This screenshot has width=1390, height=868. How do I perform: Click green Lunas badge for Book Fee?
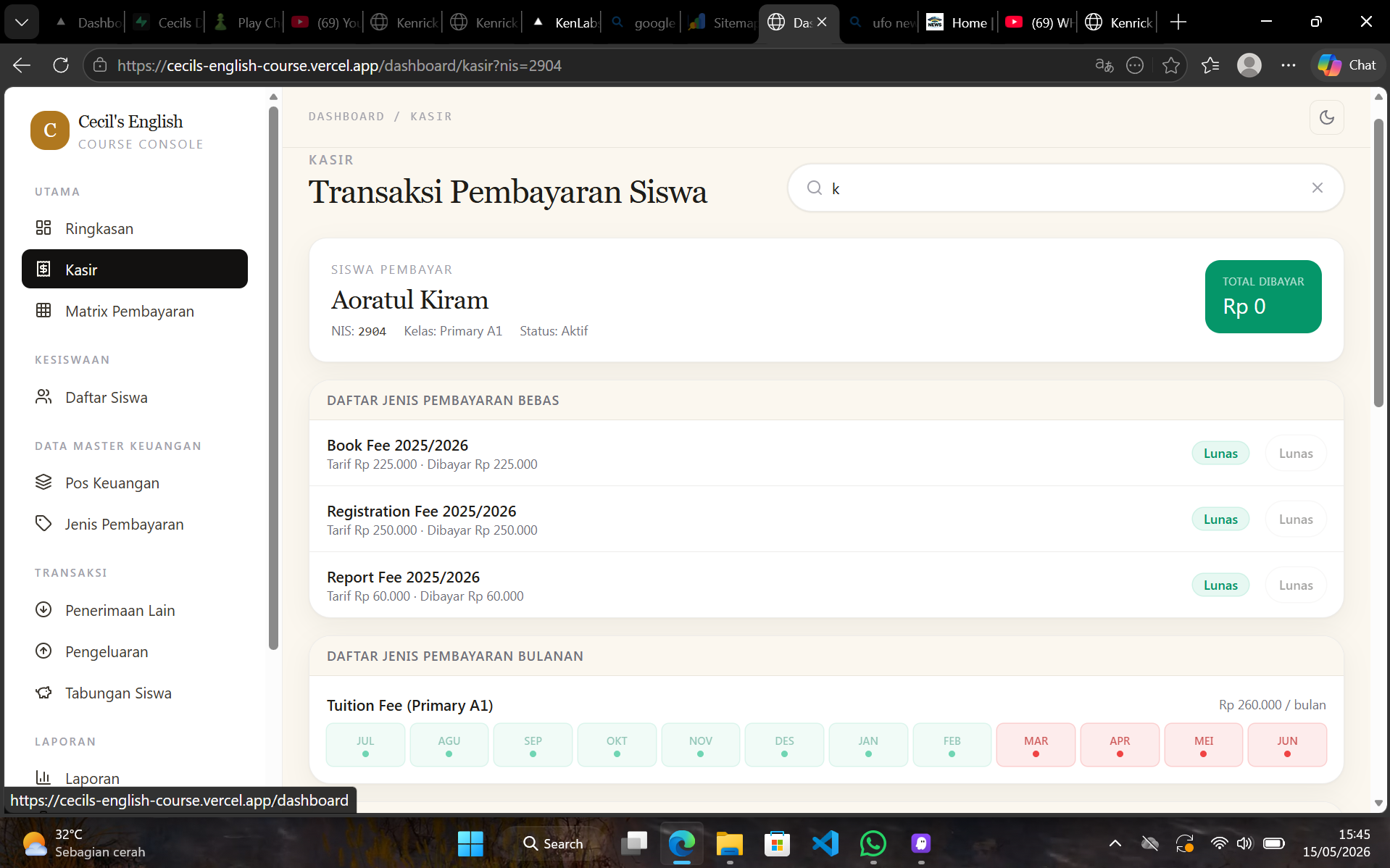click(1220, 454)
